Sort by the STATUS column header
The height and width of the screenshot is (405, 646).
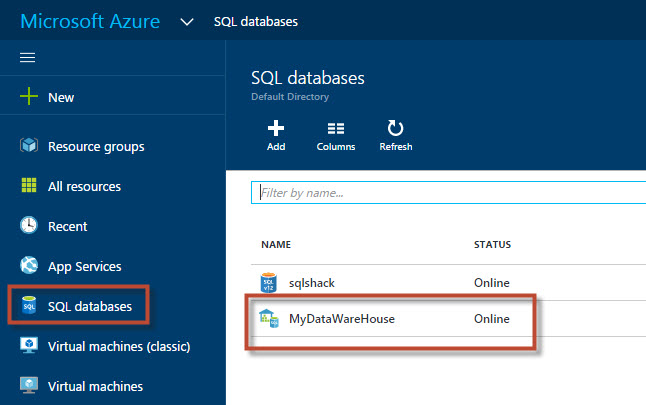point(492,245)
